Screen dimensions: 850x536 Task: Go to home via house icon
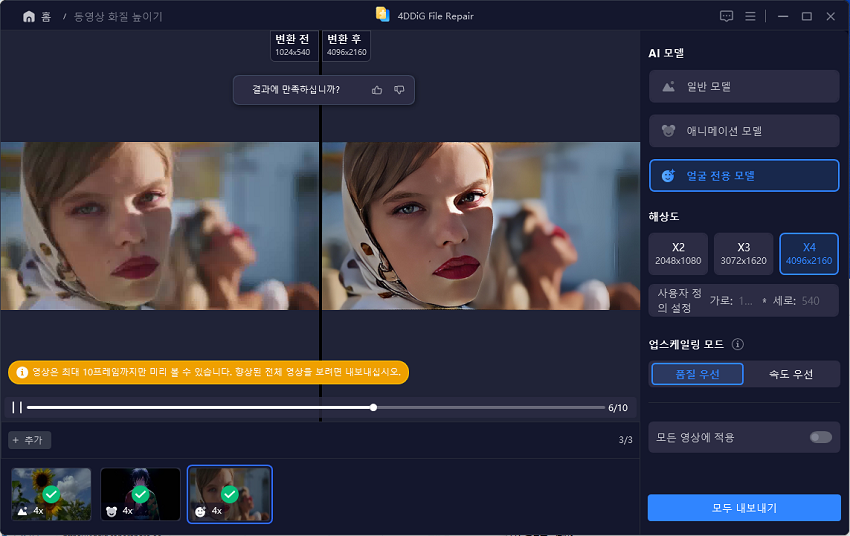(29, 17)
